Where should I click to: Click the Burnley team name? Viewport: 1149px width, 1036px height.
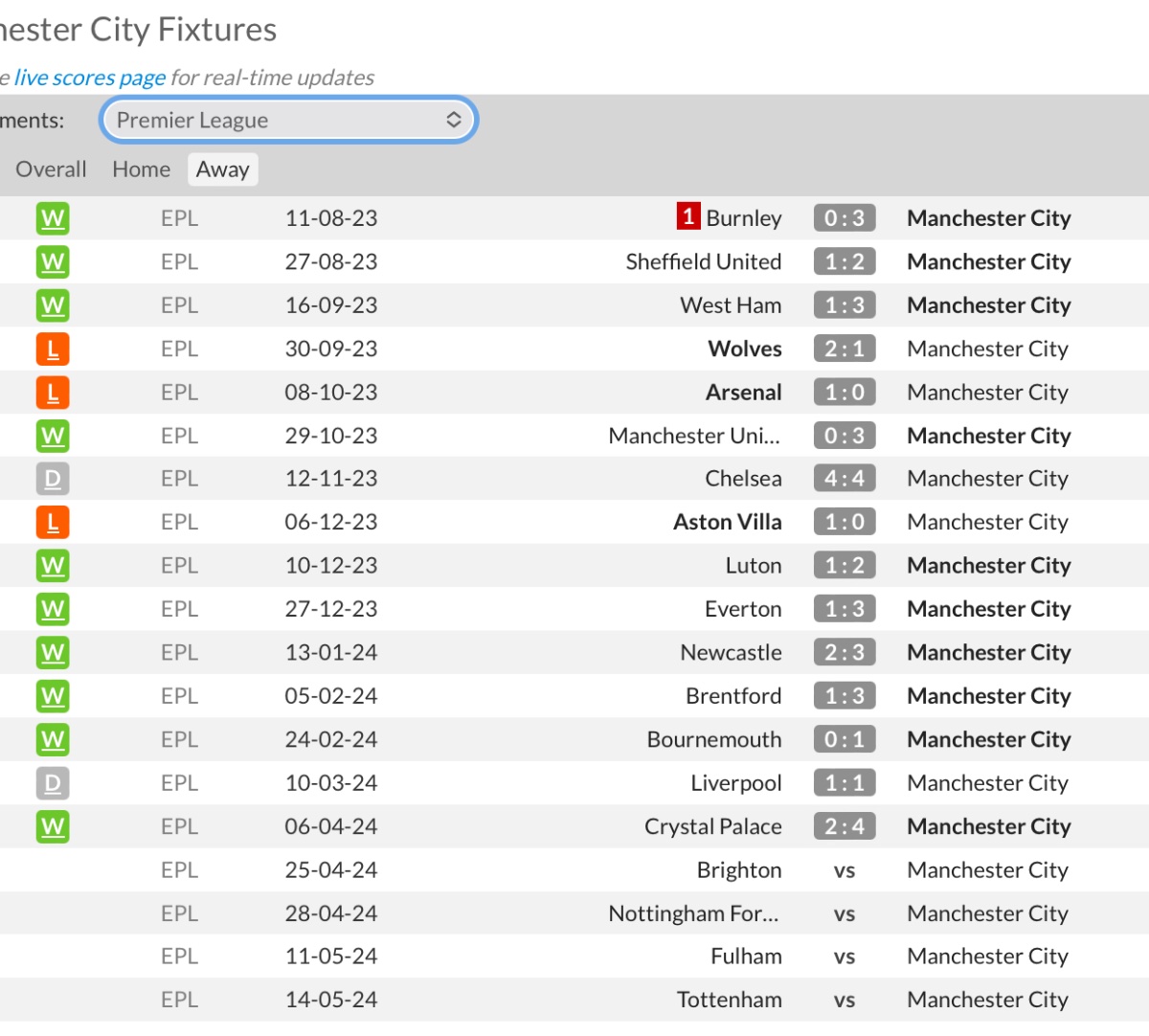(x=744, y=218)
